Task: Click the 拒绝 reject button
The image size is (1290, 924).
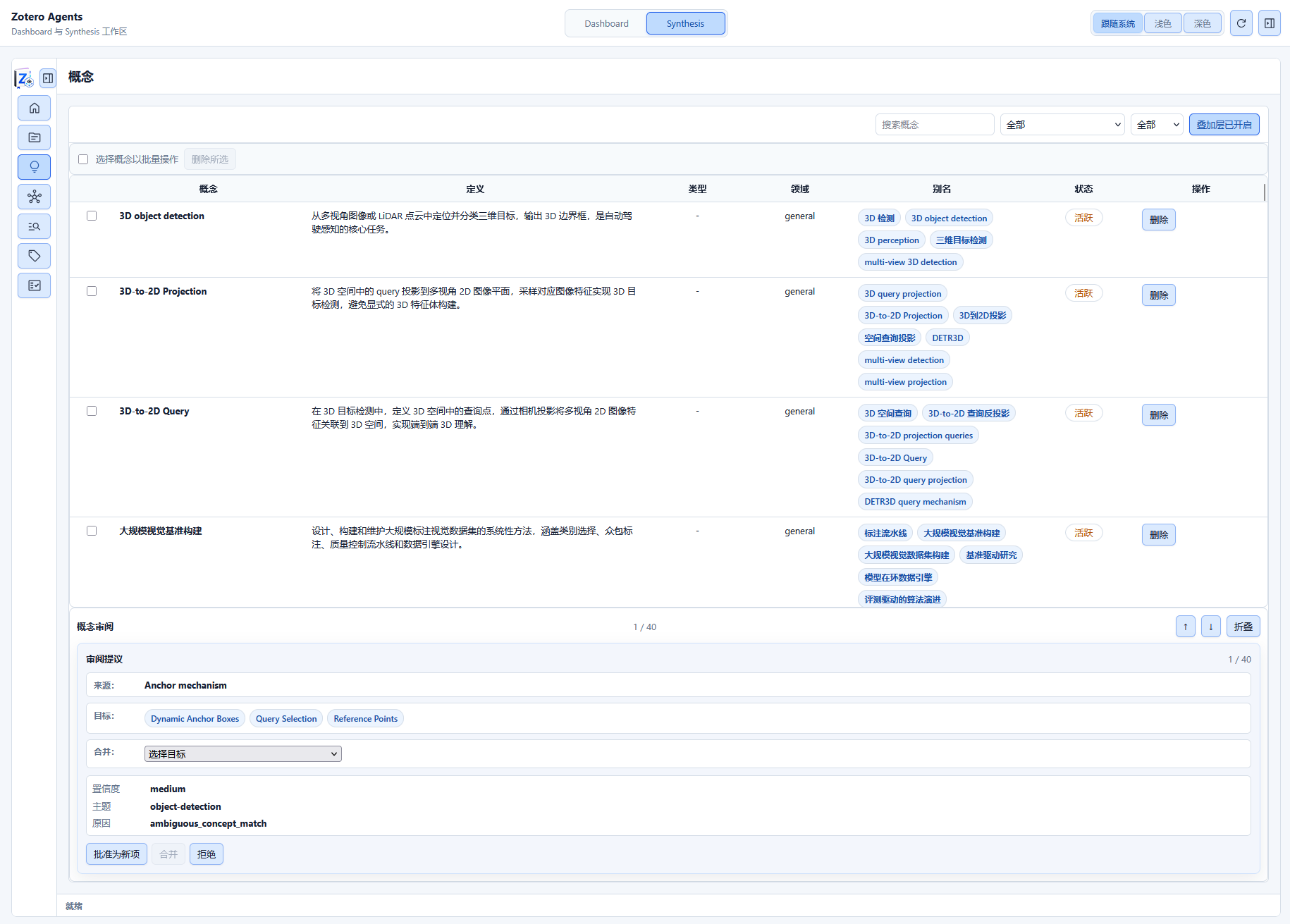Action: click(207, 854)
